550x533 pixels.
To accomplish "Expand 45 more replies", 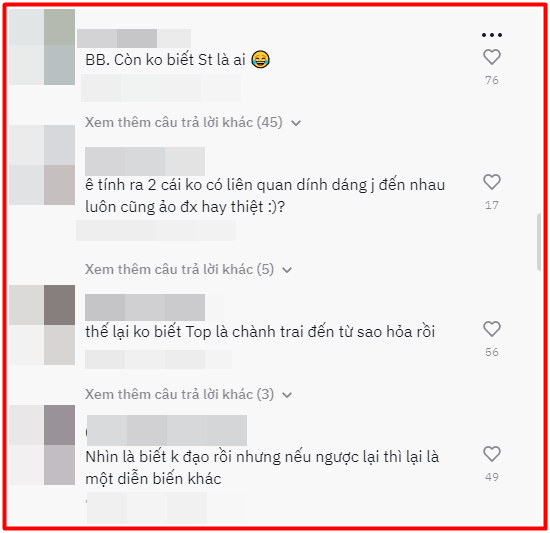I will click(183, 122).
